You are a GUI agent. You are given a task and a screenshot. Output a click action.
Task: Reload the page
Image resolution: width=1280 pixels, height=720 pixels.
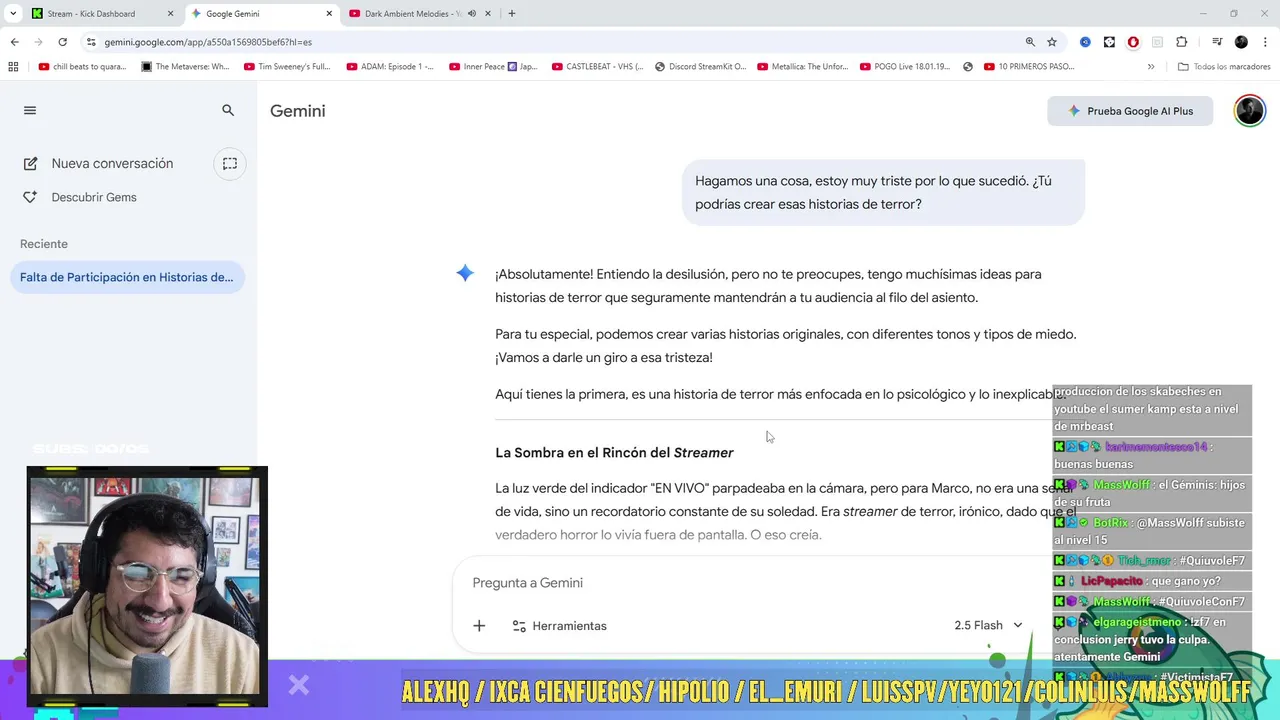pos(62,42)
